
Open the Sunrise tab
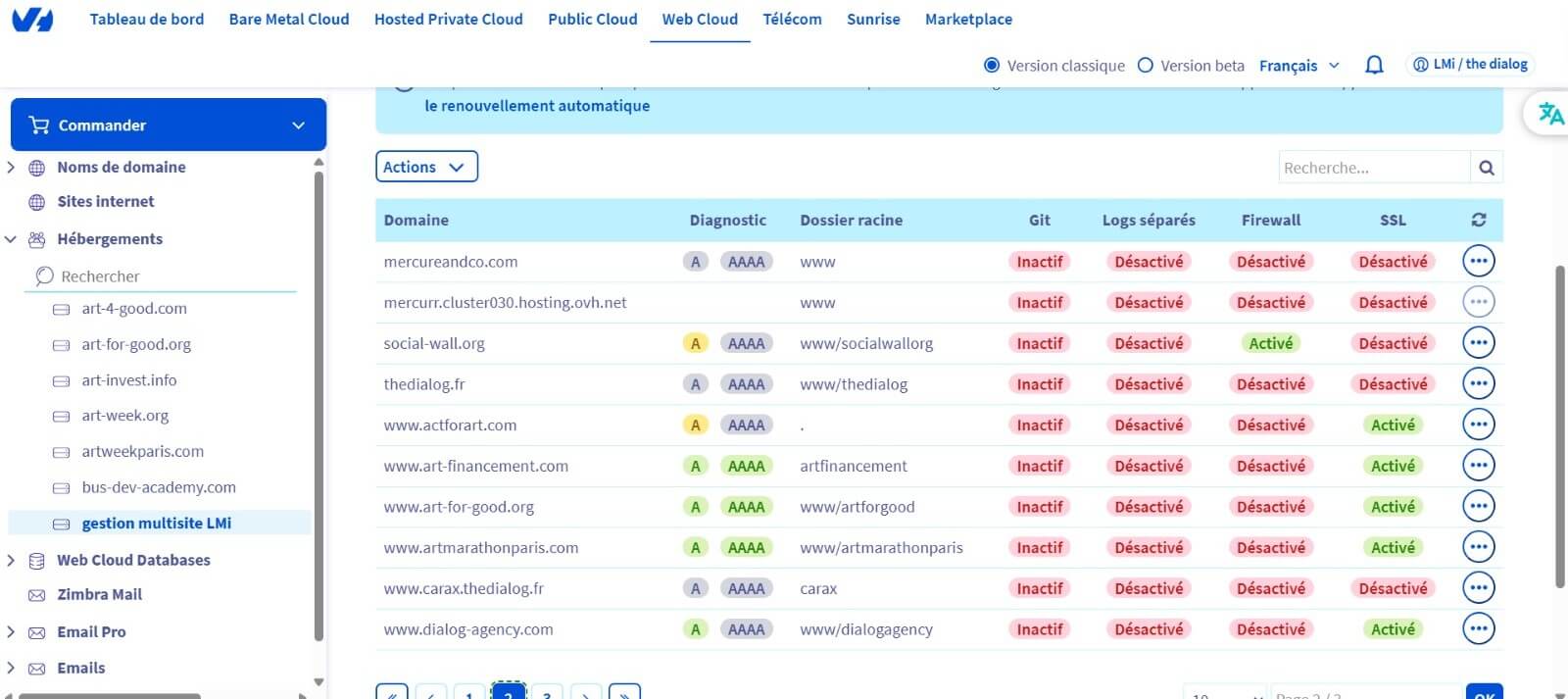873,19
